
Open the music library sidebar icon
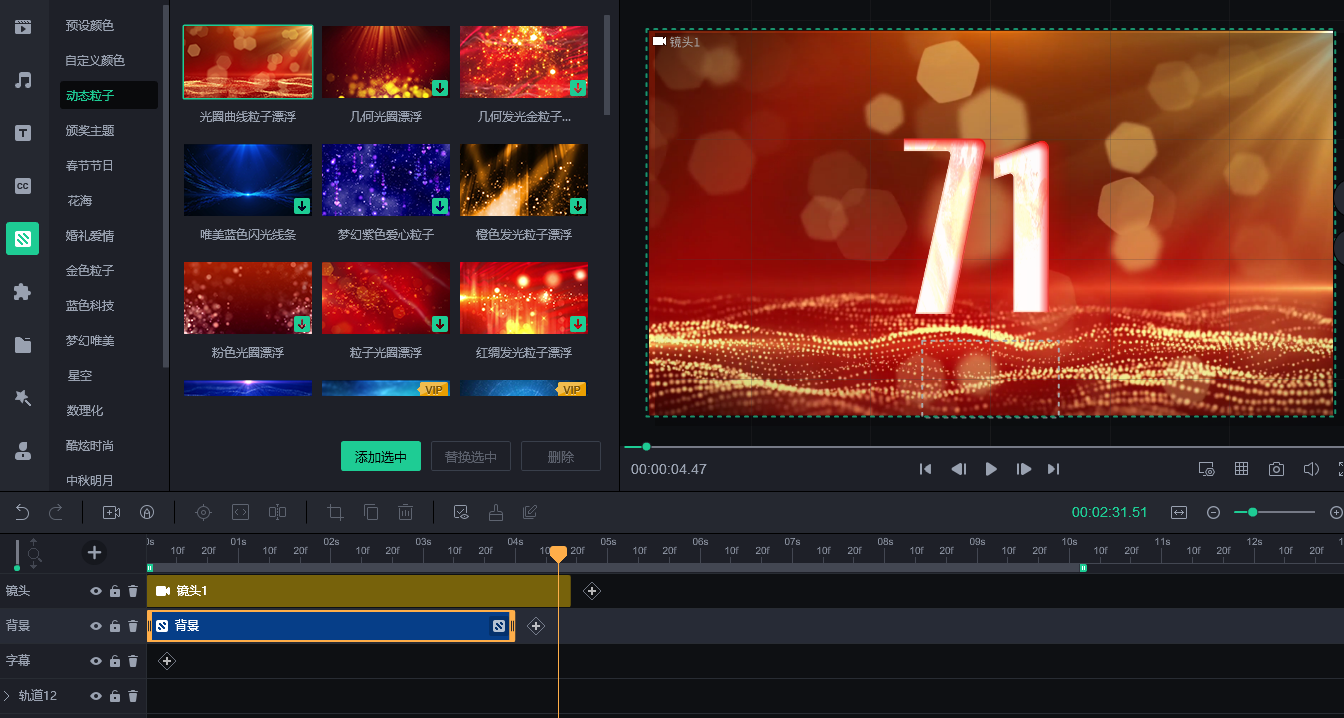pyautogui.click(x=23, y=80)
